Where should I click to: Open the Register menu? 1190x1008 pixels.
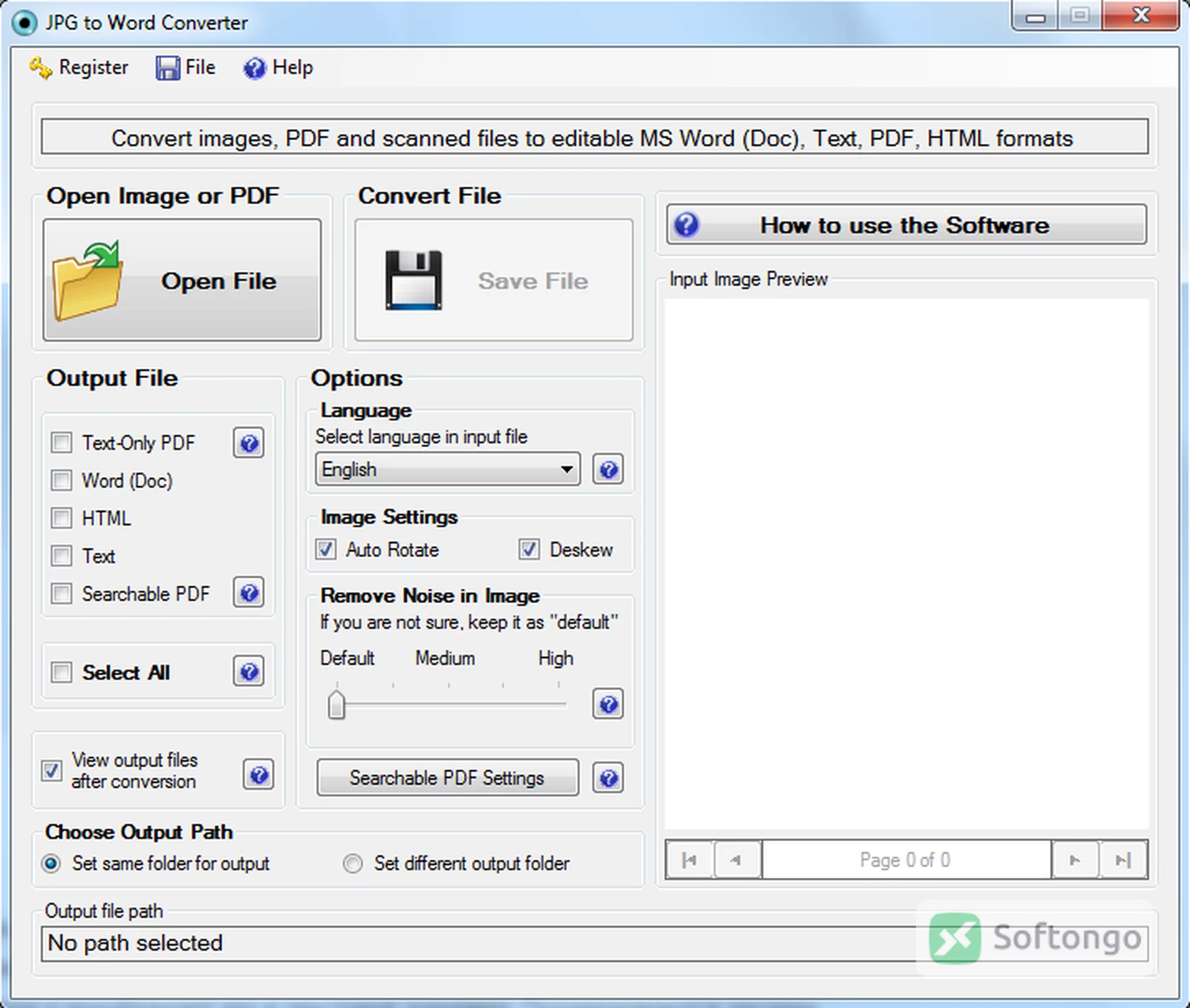point(79,68)
